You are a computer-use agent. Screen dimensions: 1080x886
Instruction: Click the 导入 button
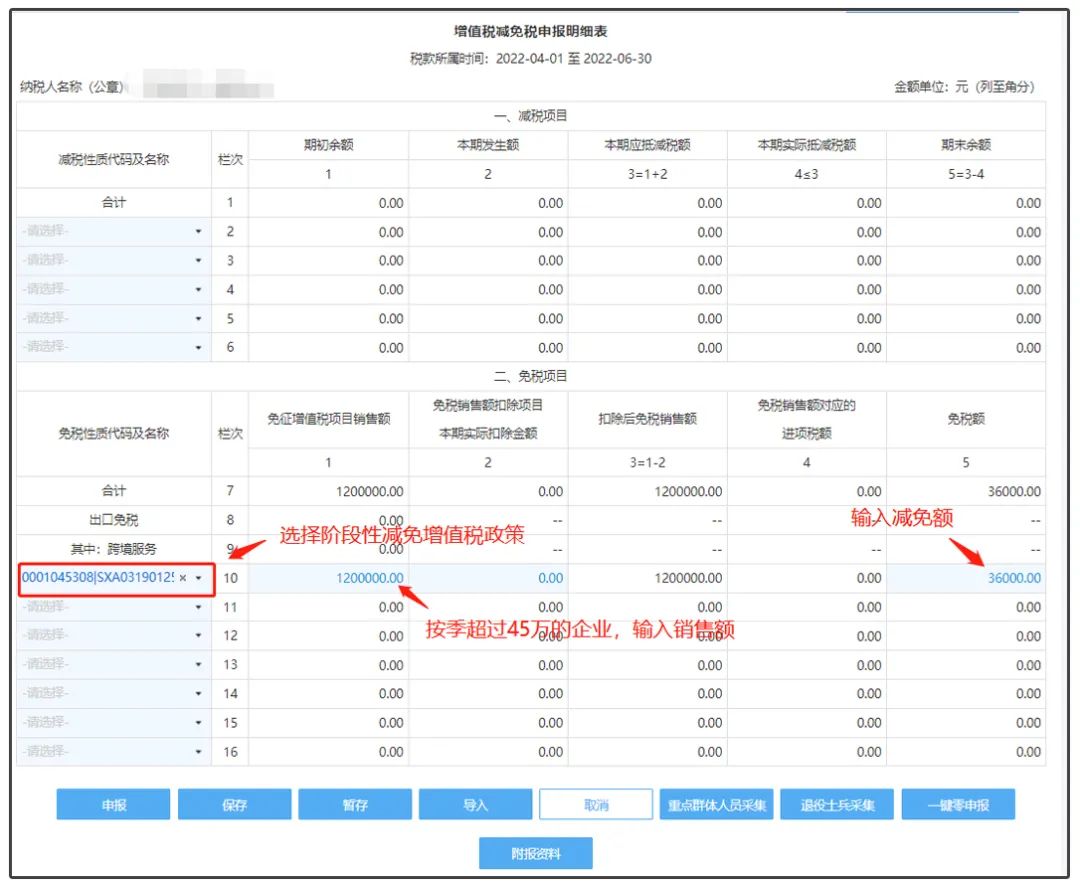click(x=476, y=805)
